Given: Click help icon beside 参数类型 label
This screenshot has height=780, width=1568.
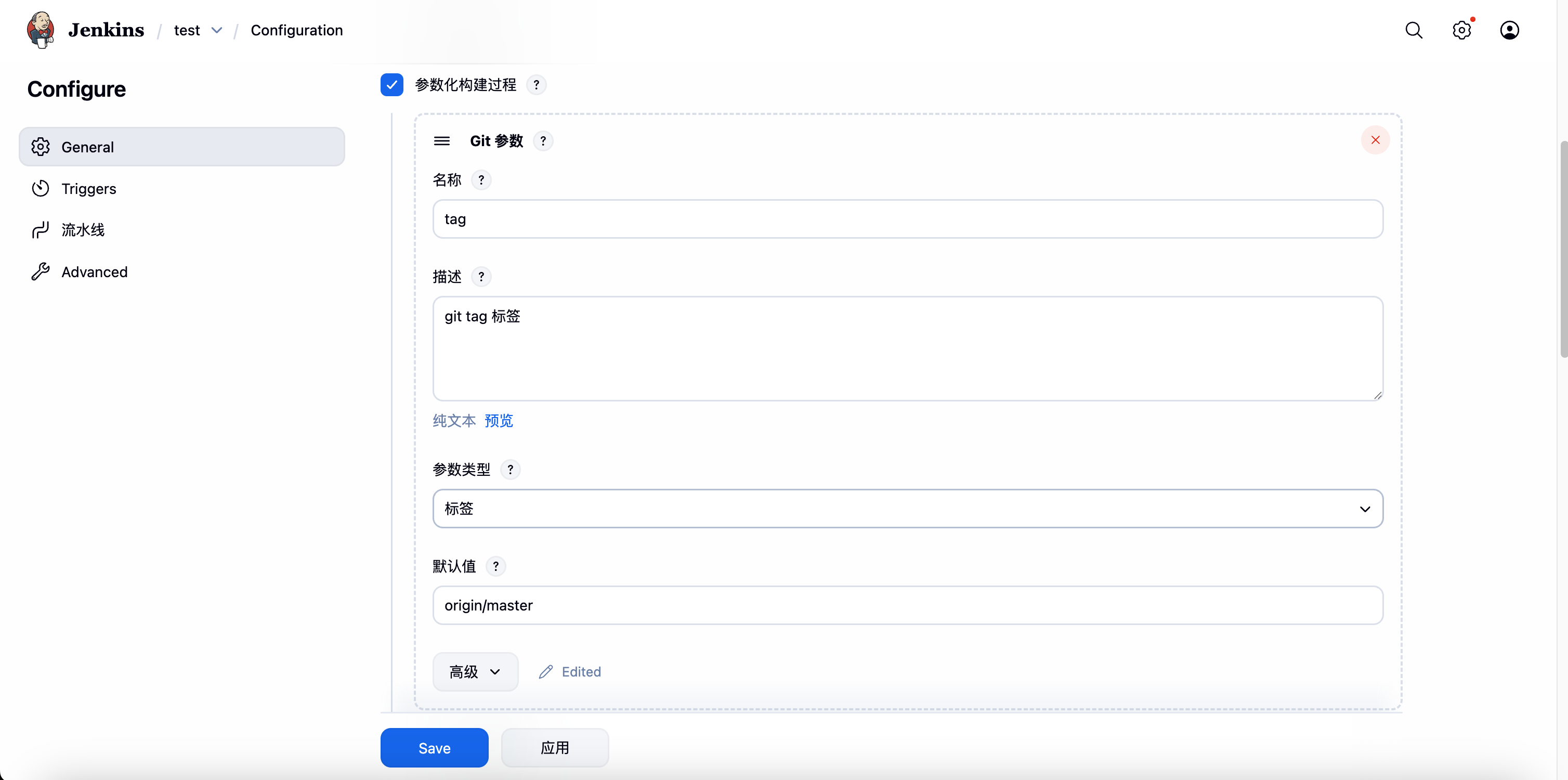Looking at the screenshot, I should [x=510, y=470].
